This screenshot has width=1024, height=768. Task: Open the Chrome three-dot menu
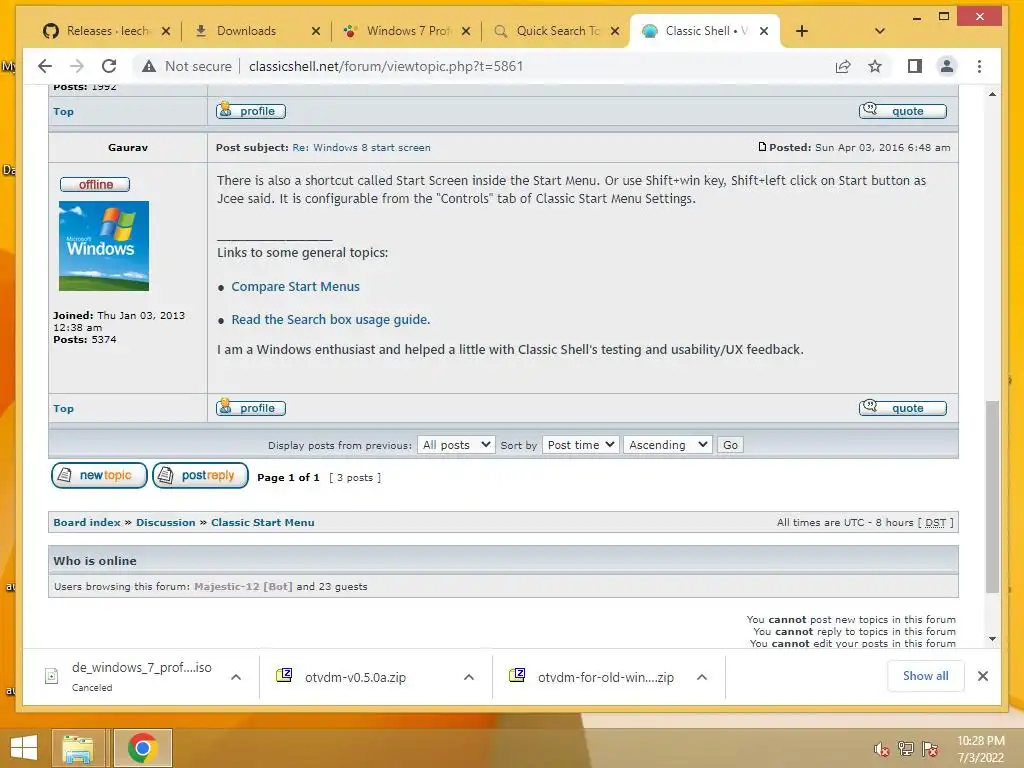tap(979, 66)
